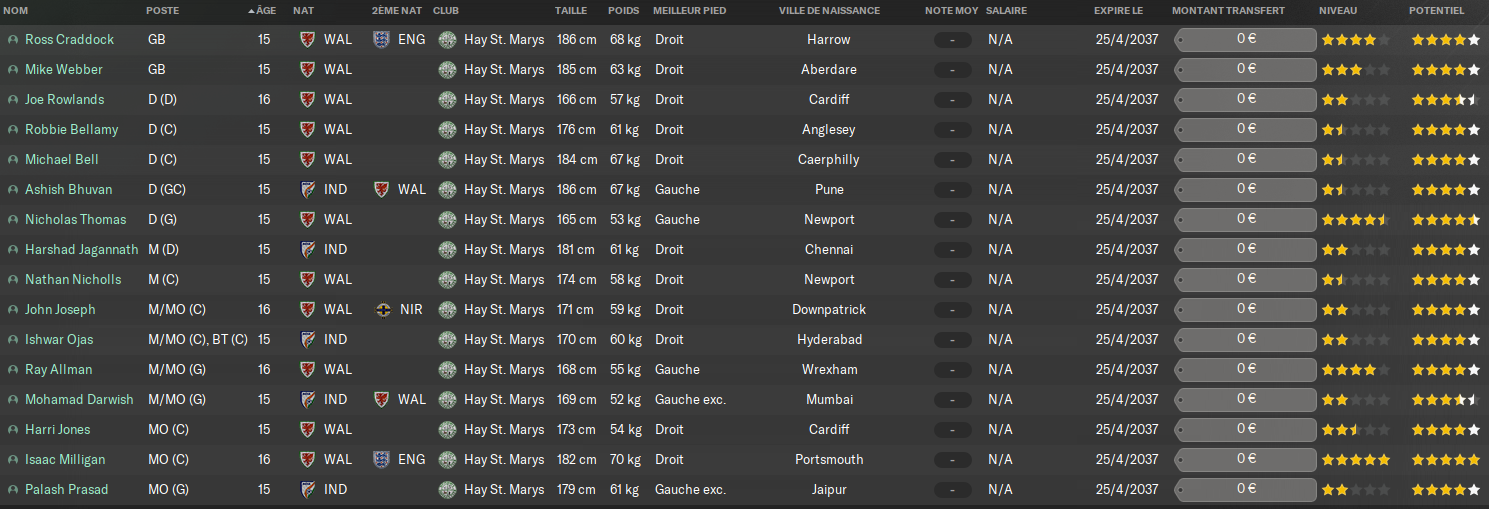Click the England flag in Ross Craddock's row

point(381,40)
